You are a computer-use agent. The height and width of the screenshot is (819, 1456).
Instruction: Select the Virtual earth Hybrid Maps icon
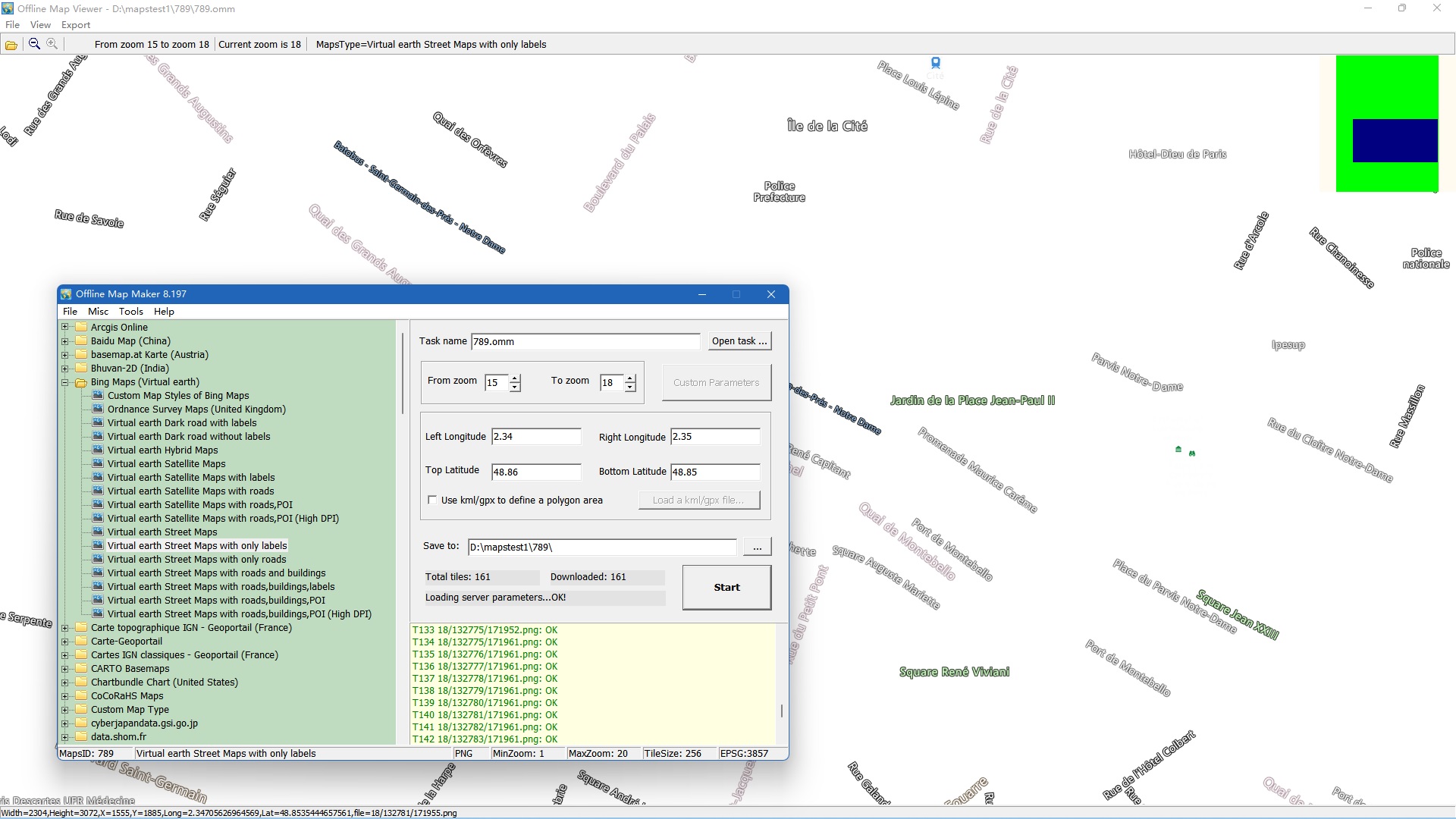[98, 450]
